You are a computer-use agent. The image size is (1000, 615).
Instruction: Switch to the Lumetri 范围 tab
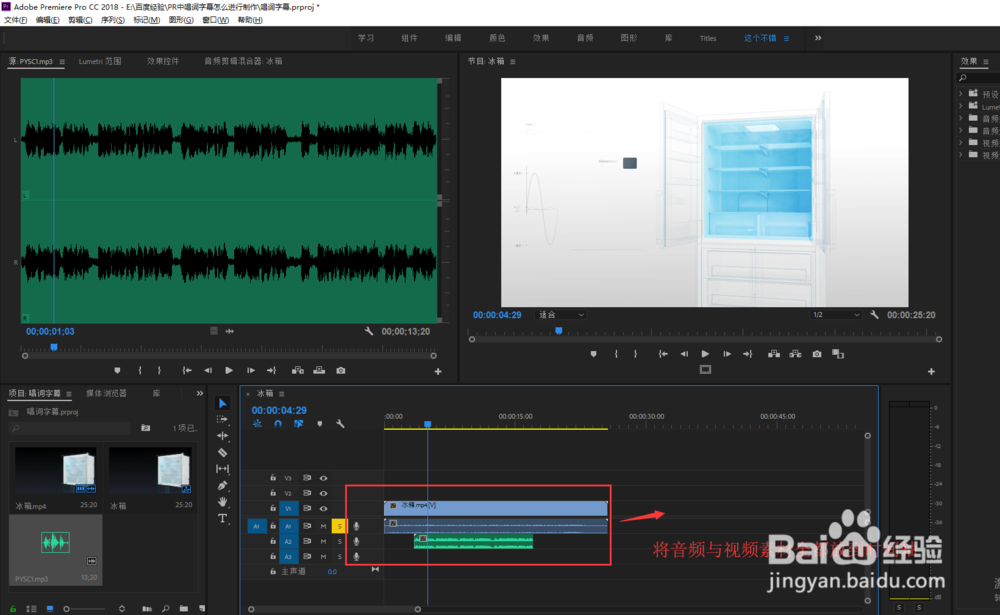pyautogui.click(x=100, y=61)
